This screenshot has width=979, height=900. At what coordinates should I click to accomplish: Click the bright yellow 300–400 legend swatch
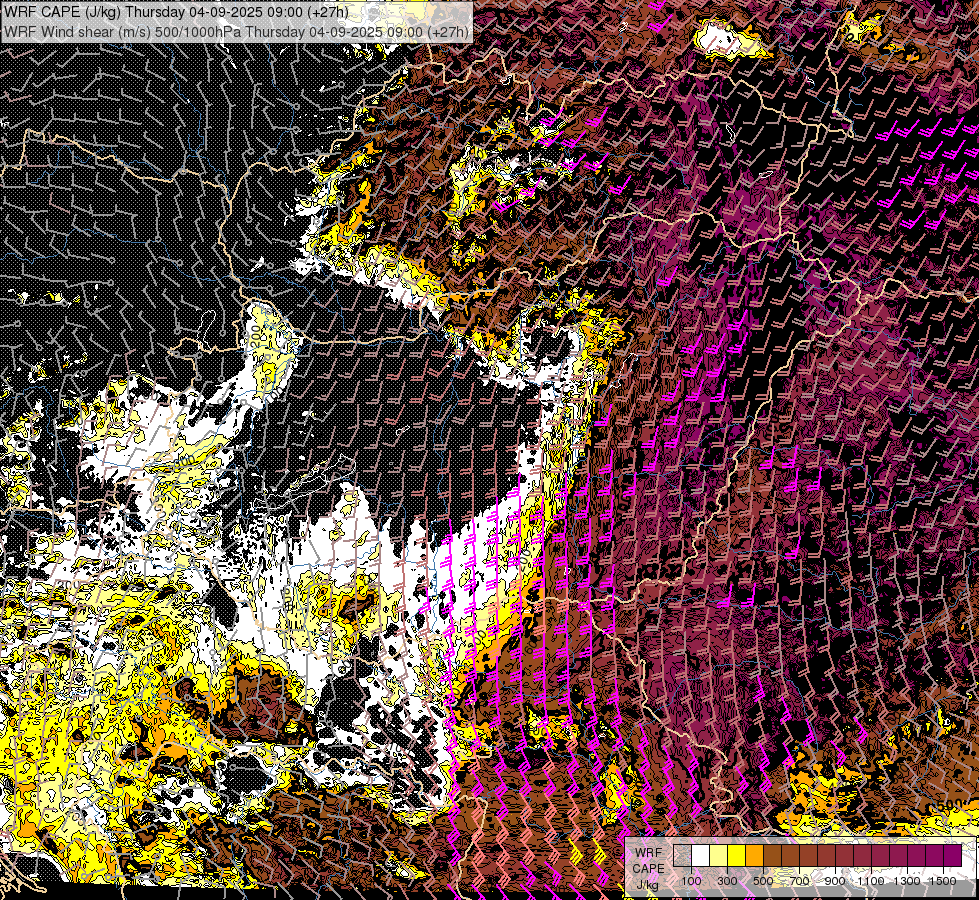pyautogui.click(x=737, y=856)
